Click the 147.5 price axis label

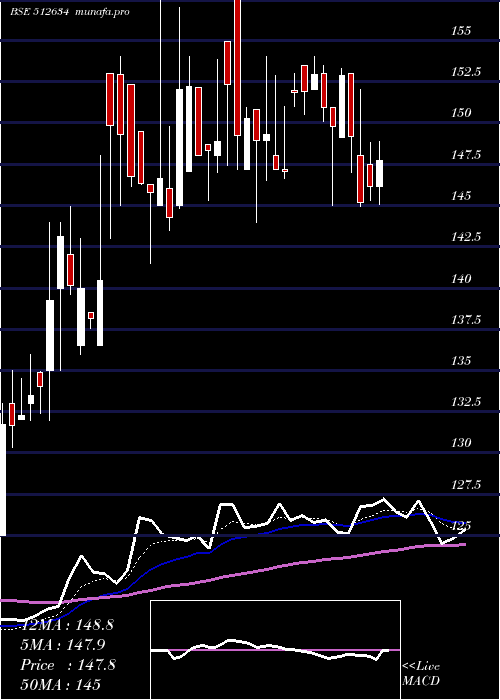(x=466, y=155)
